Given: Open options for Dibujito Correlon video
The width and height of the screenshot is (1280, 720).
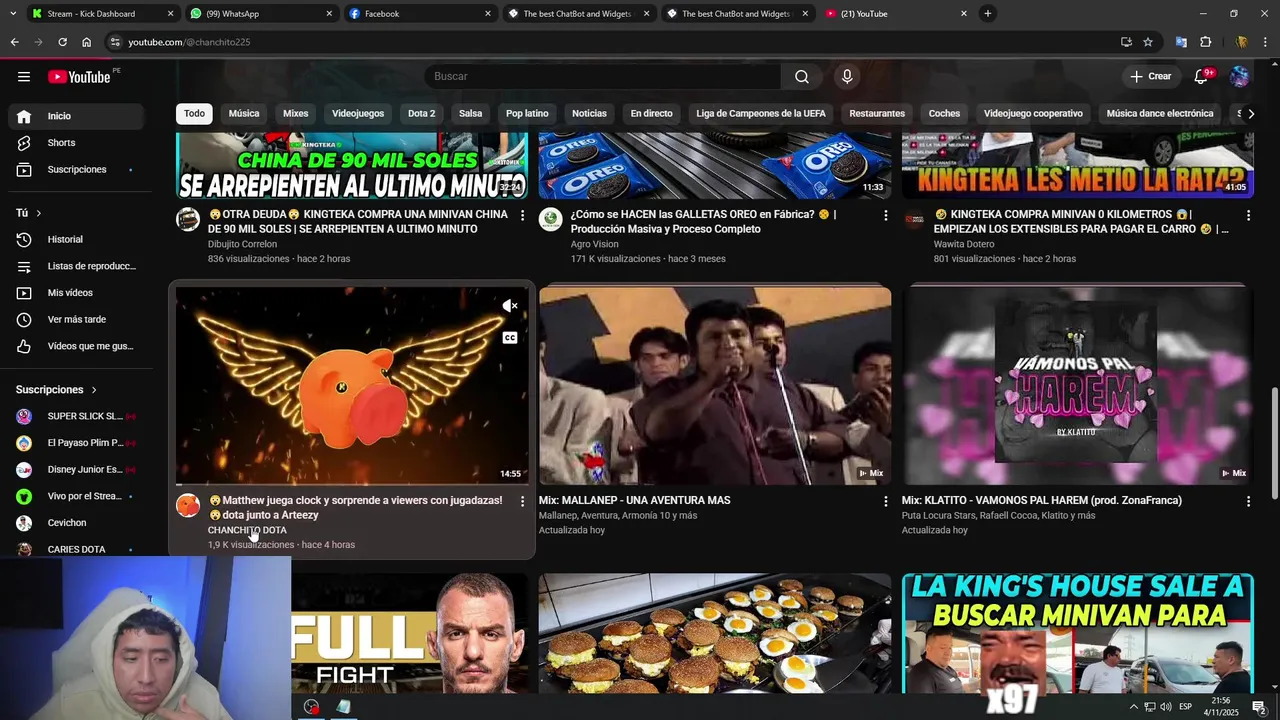Looking at the screenshot, I should click(x=522, y=215).
